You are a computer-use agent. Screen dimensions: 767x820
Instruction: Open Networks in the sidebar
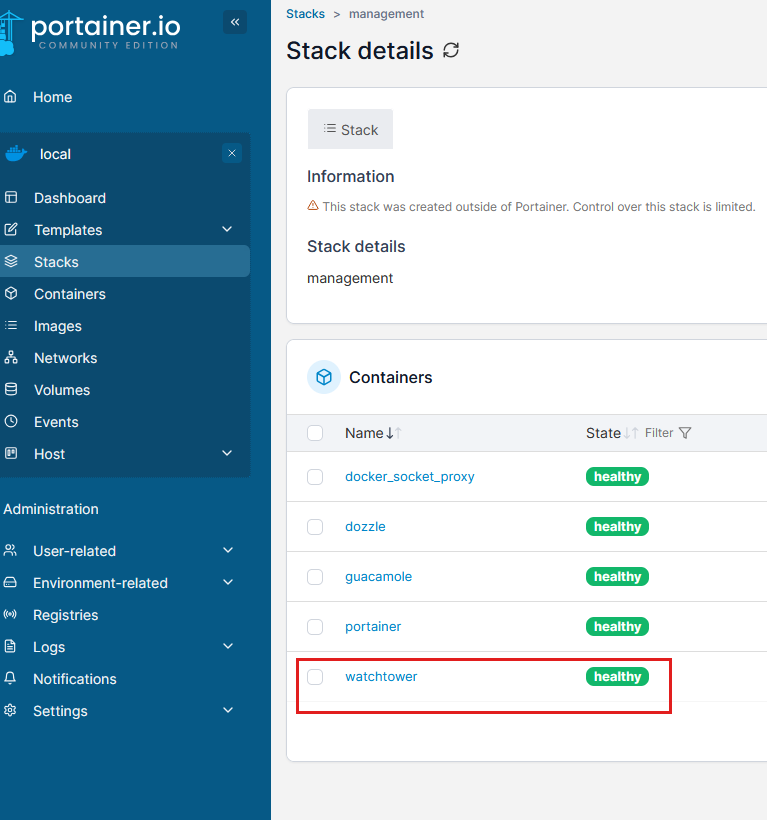[x=65, y=358]
